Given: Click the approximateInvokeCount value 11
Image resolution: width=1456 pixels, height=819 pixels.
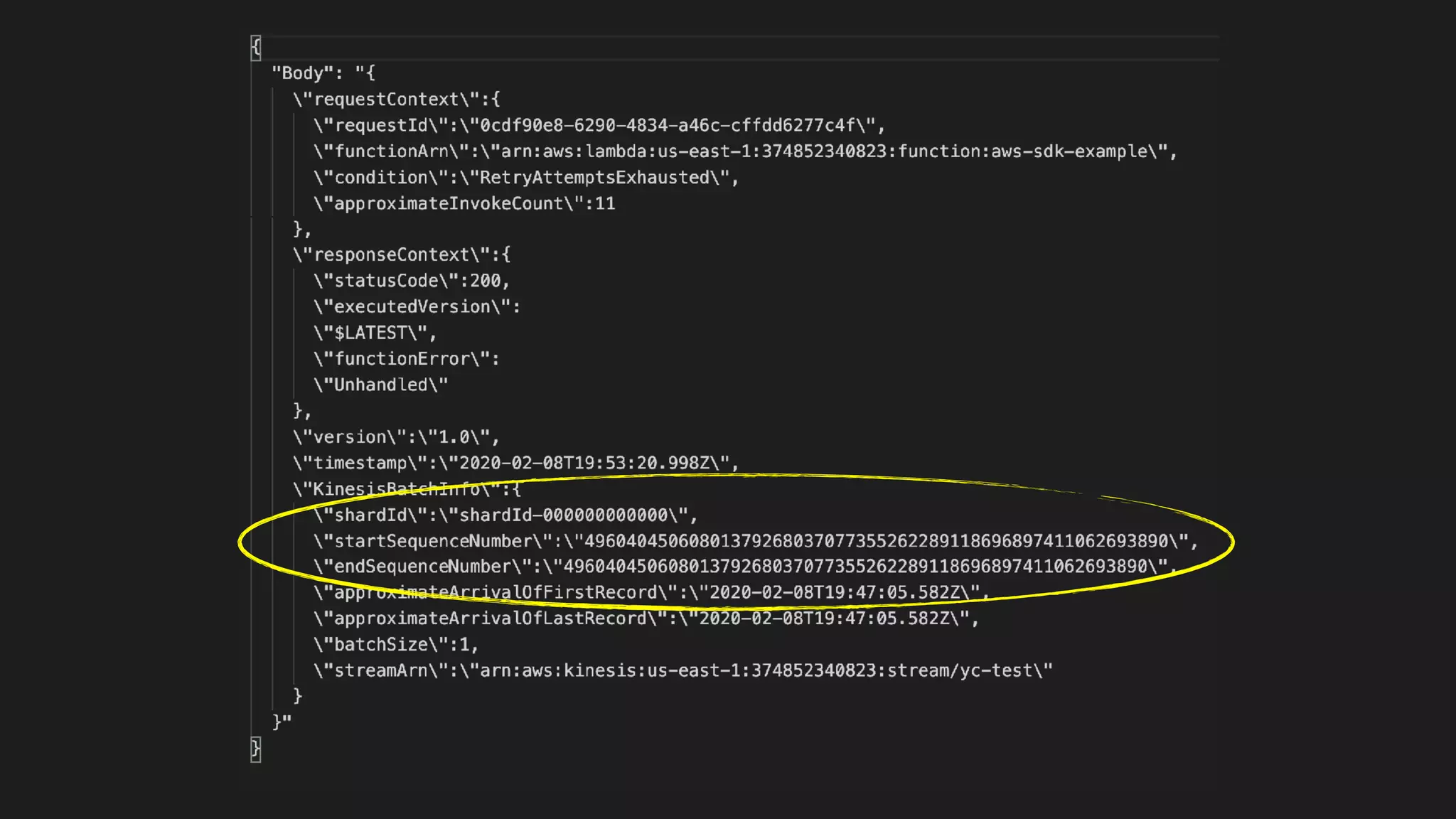Looking at the screenshot, I should [x=605, y=204].
